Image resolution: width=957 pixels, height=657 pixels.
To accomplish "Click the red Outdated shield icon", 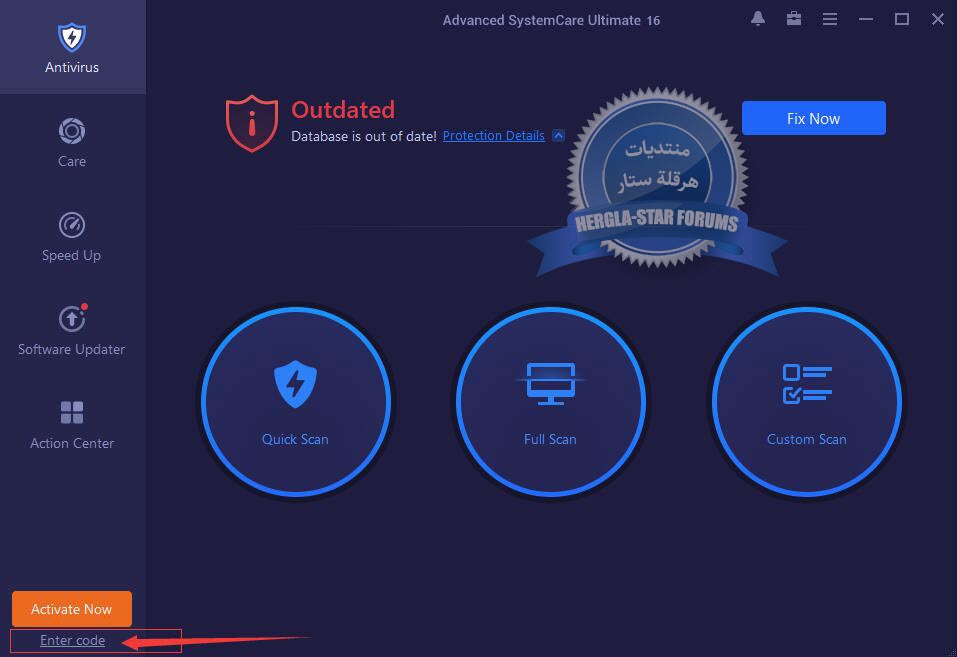I will 251,123.
